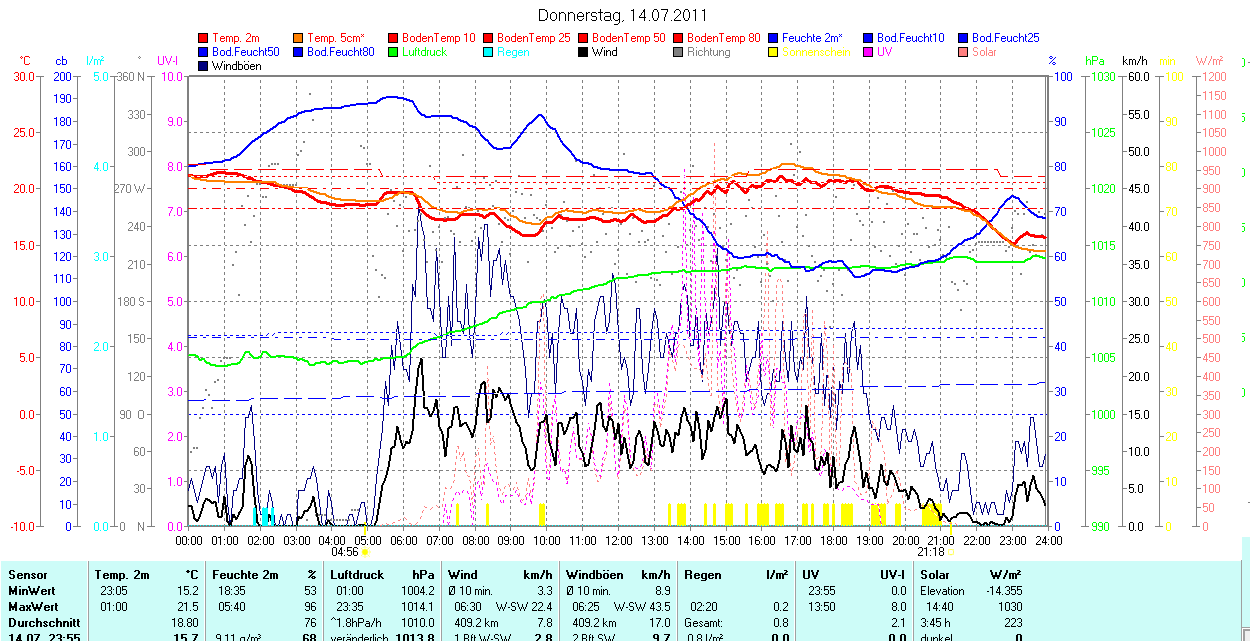Click the magenta UV legend swatch

[x=868, y=52]
